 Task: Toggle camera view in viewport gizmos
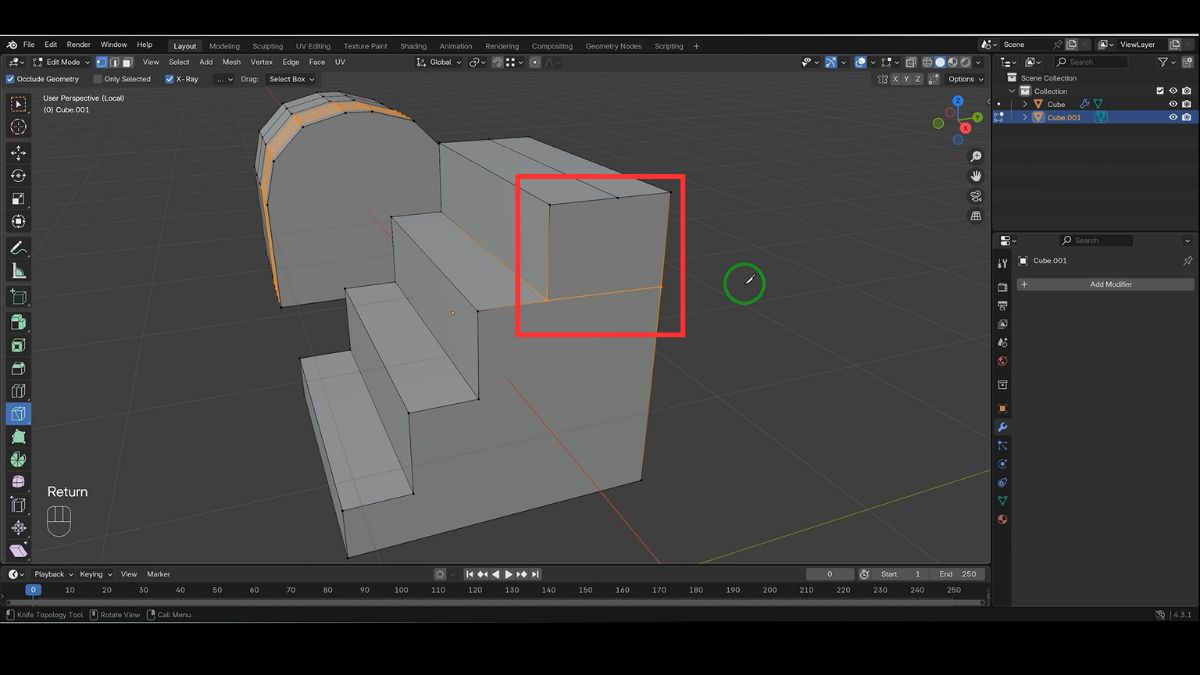pos(976,196)
